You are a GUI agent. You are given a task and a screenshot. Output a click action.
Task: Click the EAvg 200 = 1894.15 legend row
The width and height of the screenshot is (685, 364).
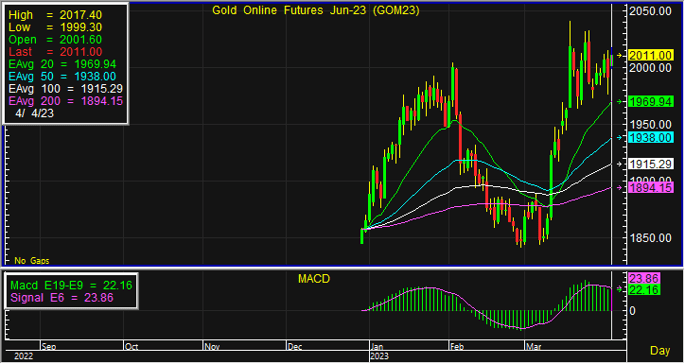coord(66,101)
